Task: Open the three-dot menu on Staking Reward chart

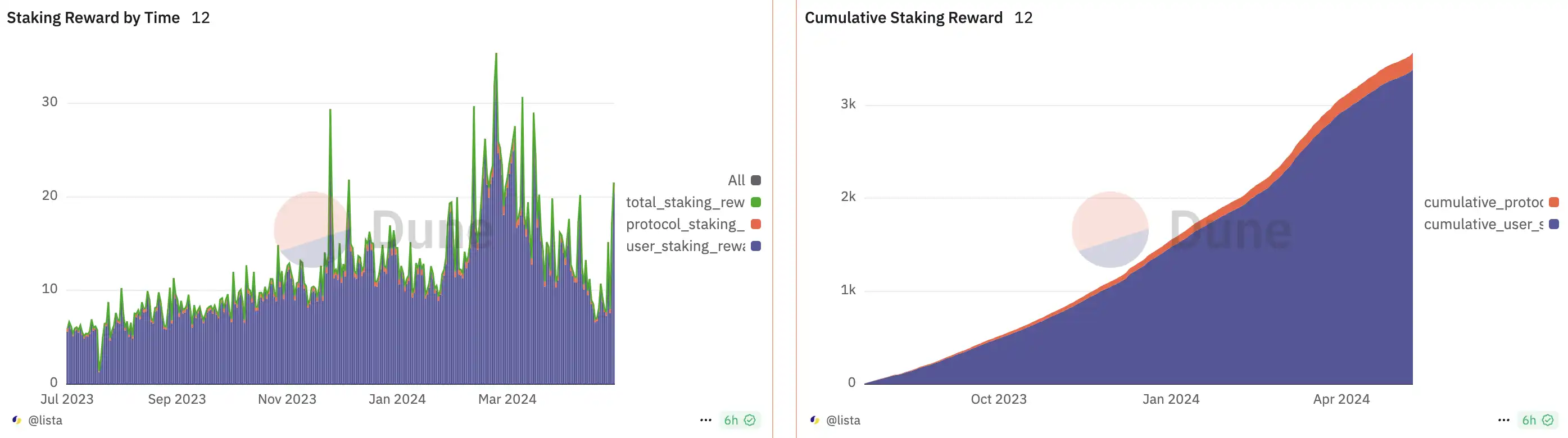Action: (x=705, y=420)
